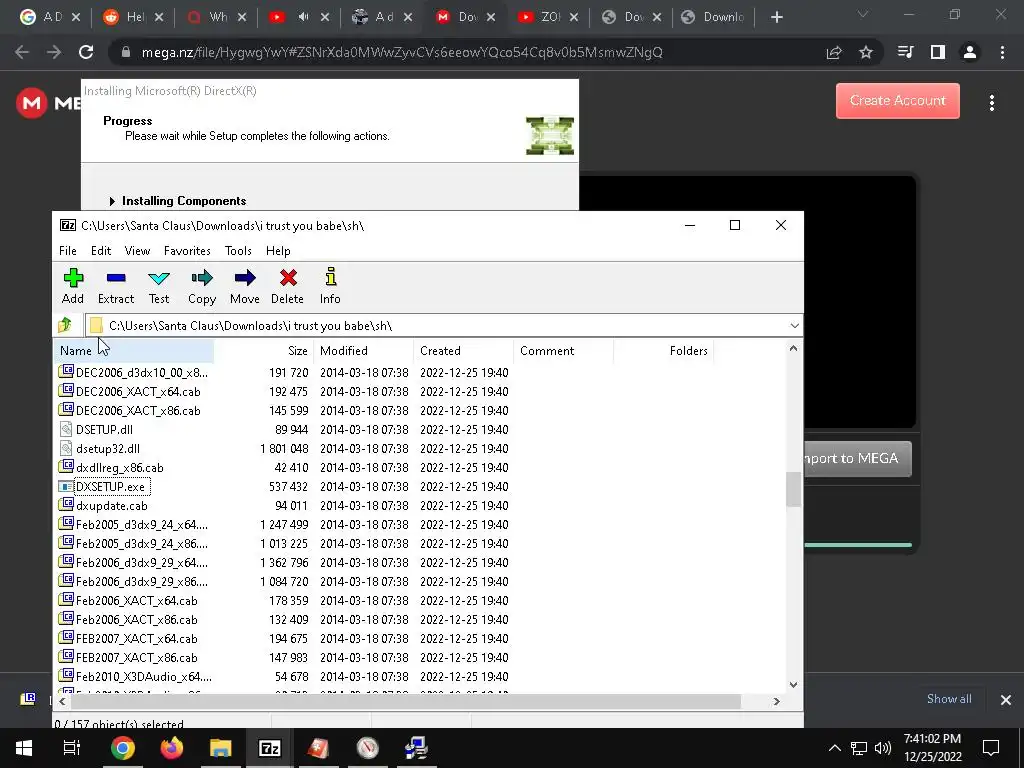Click Create Account button on MEGA

(897, 101)
